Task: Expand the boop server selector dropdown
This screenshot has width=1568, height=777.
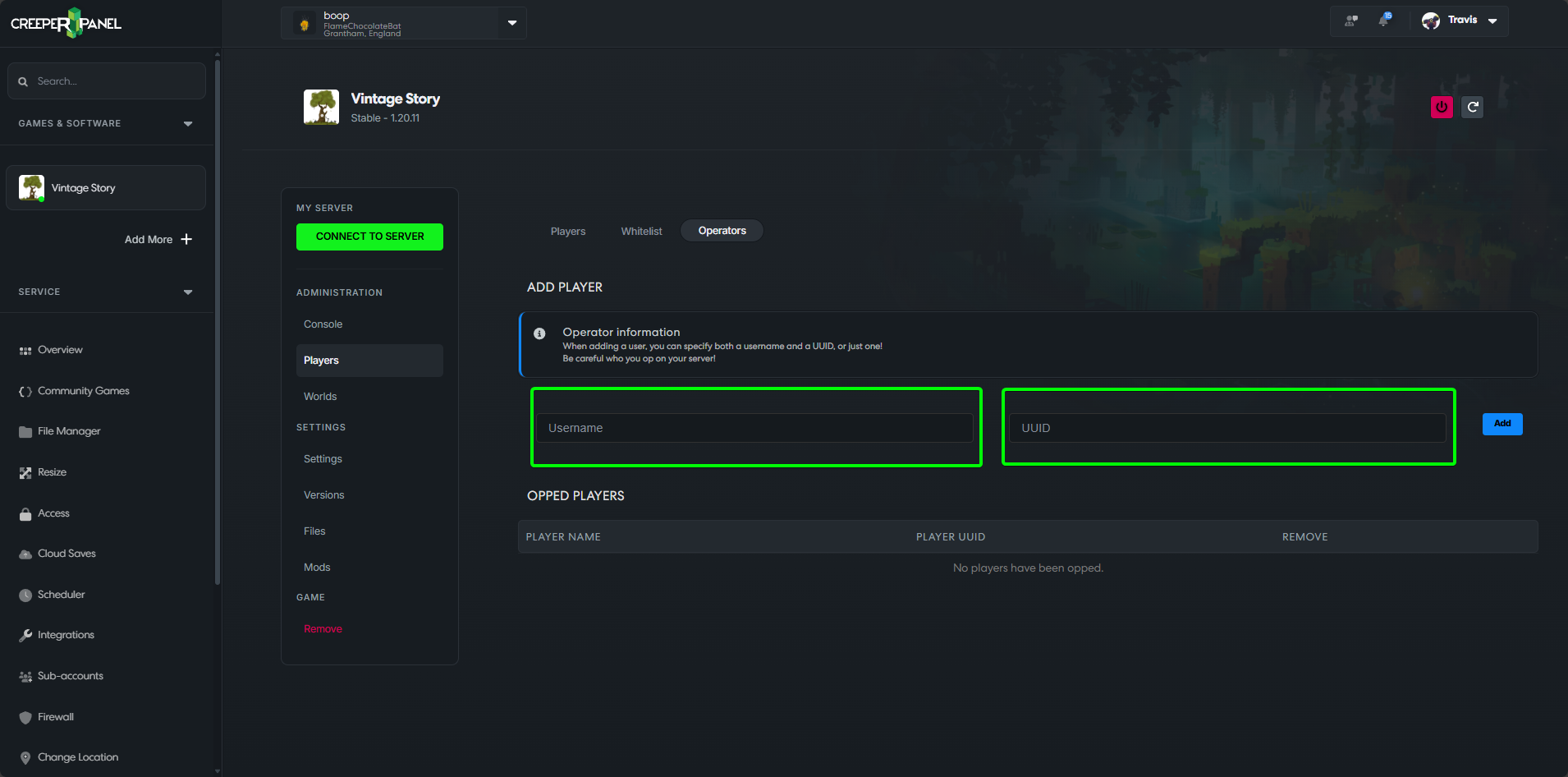Action: [x=511, y=23]
